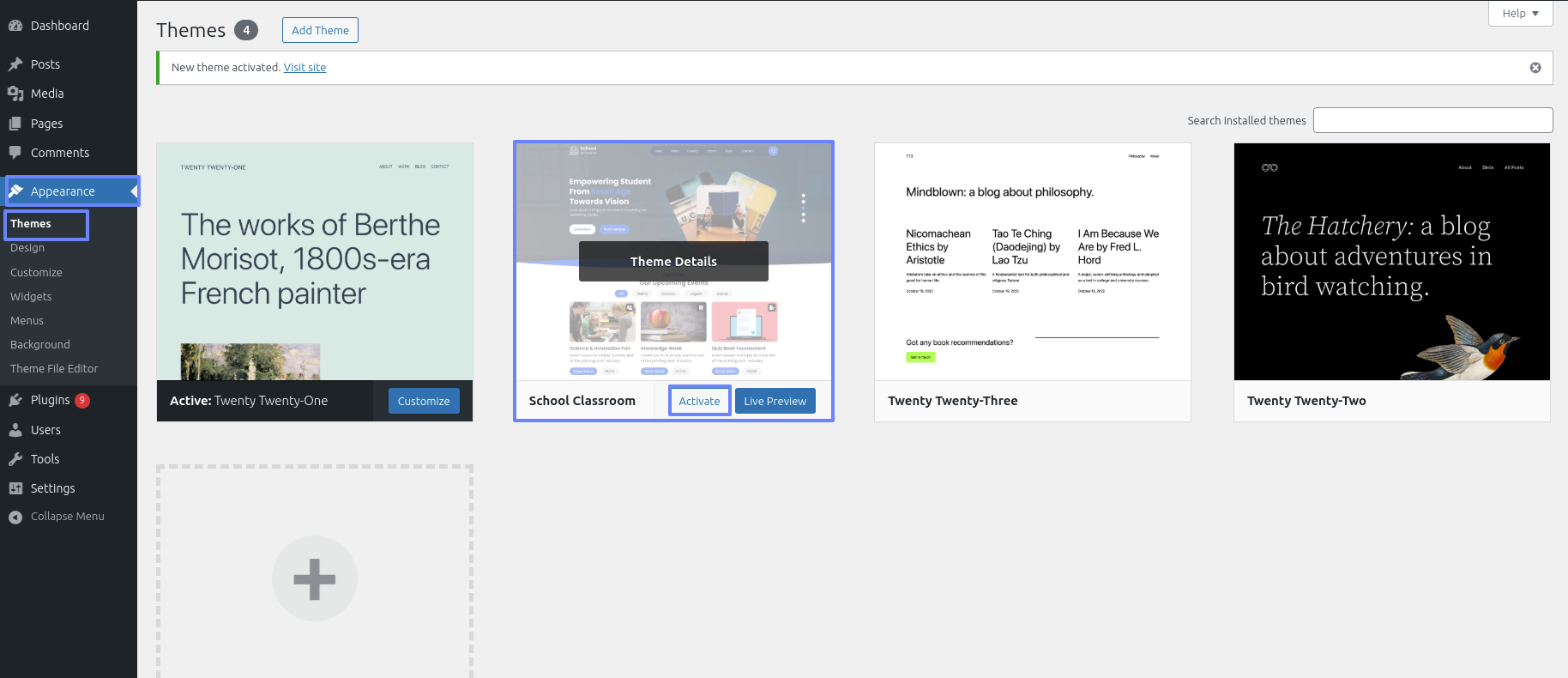Image resolution: width=1568 pixels, height=678 pixels.
Task: Open the Plugins menu item
Action: (x=69, y=400)
